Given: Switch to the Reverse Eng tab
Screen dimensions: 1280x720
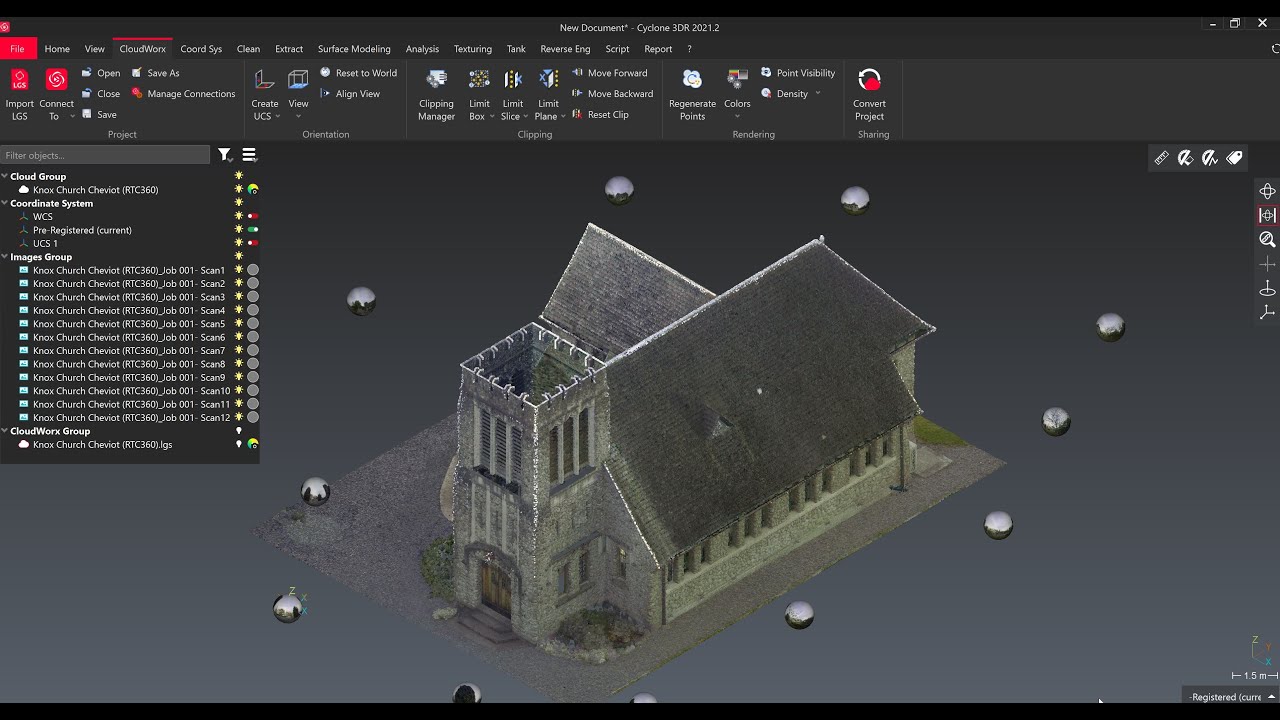Looking at the screenshot, I should tap(565, 49).
